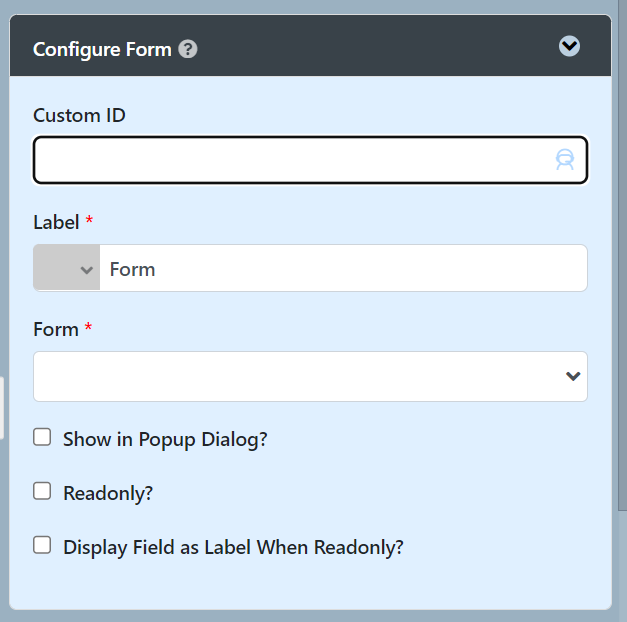Click the Form dropdown's chevron arrow
The width and height of the screenshot is (627, 622).
point(573,376)
